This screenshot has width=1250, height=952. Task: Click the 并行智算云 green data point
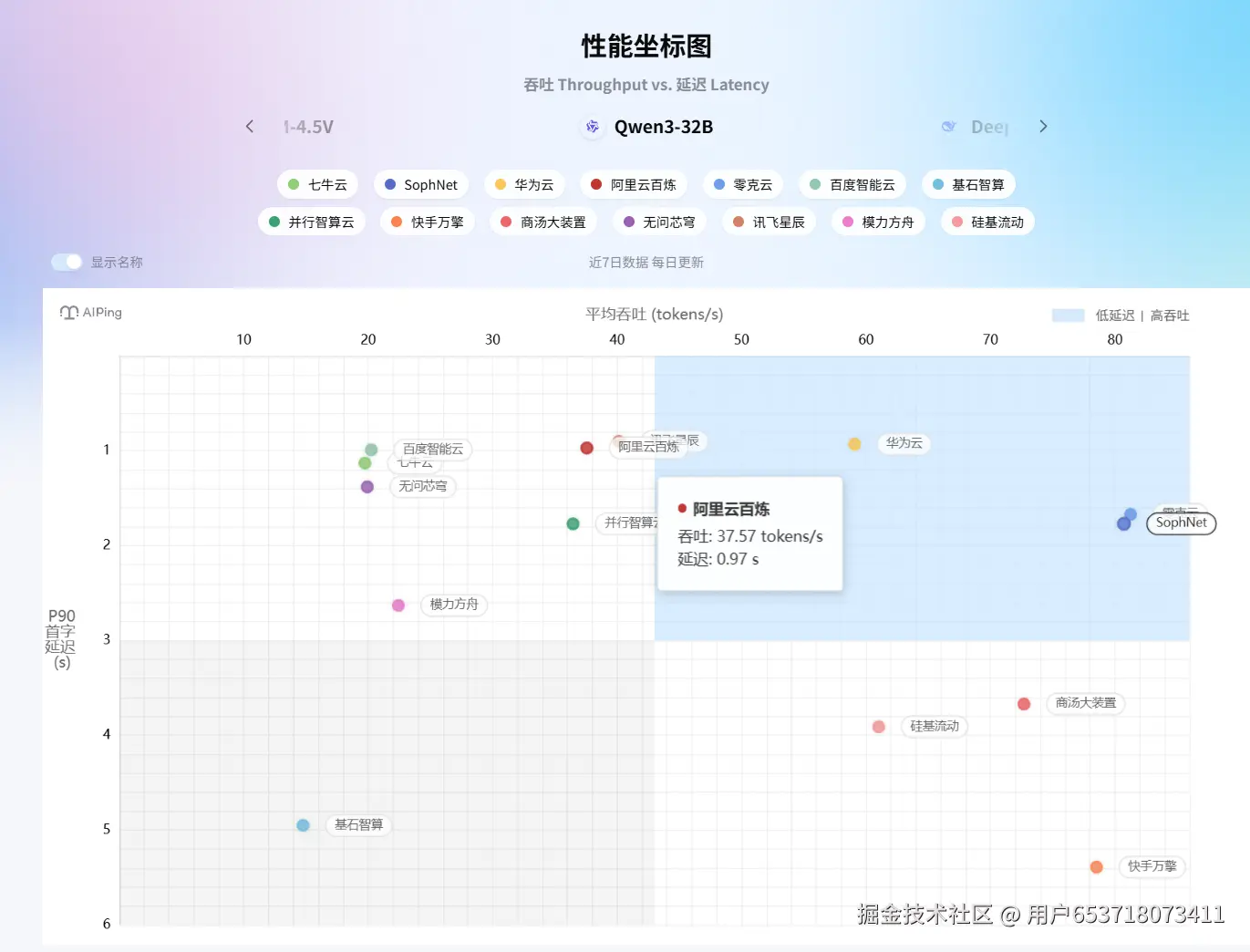coord(573,523)
